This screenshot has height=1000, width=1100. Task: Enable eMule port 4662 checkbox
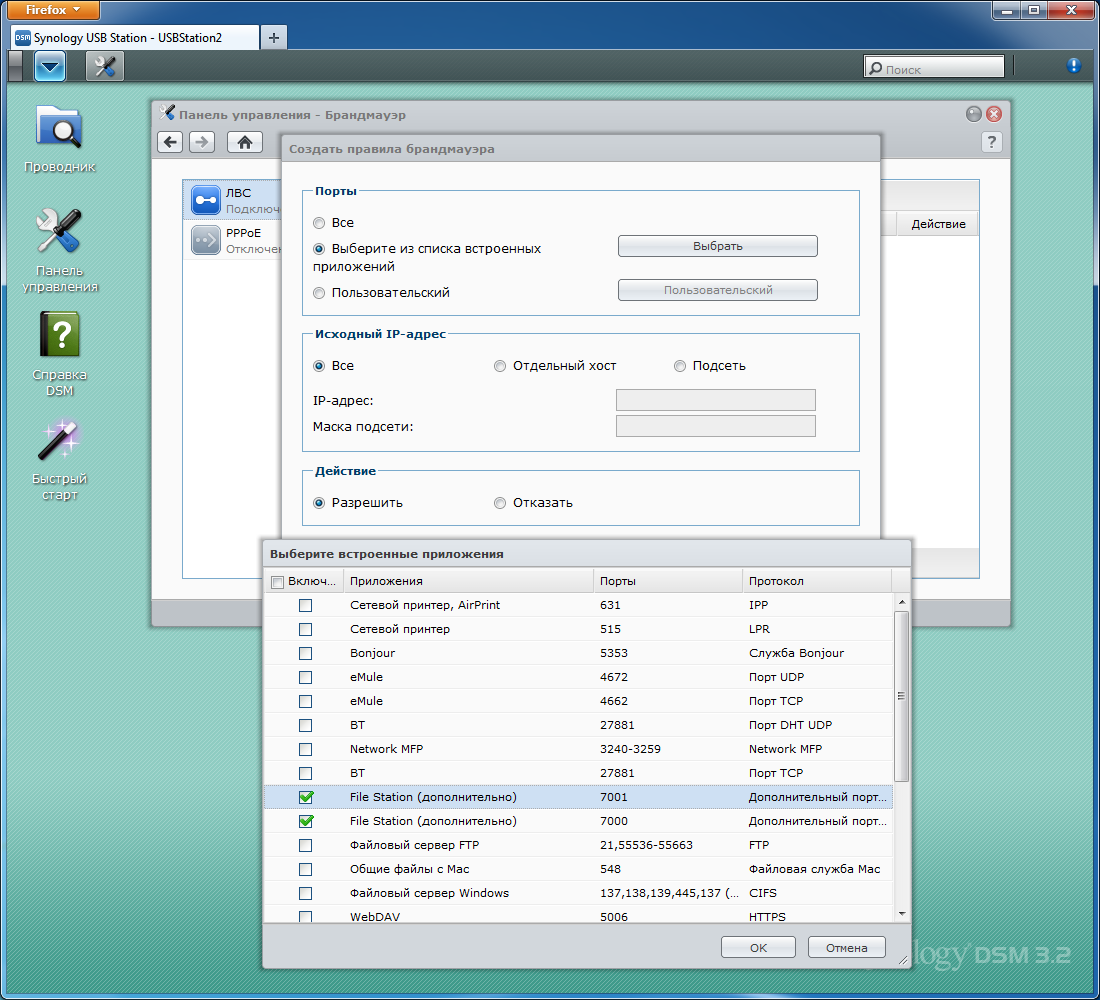click(306, 702)
